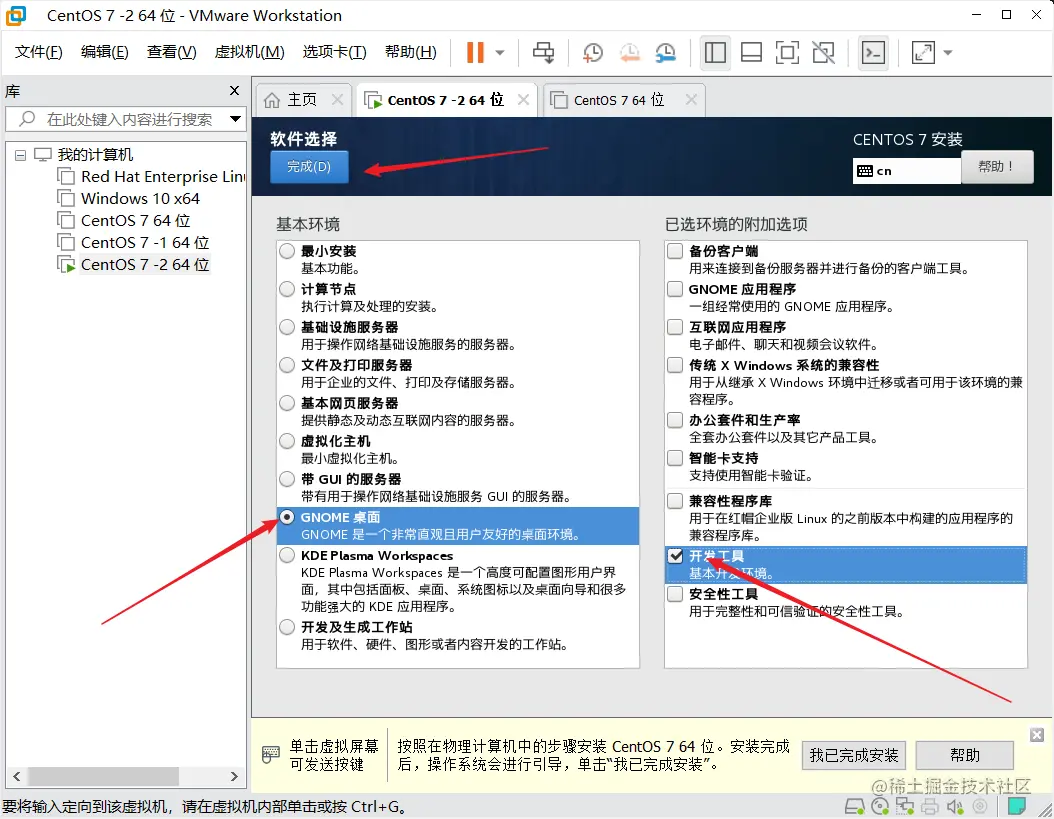
Task: Uncheck the 开发工具 checkbox
Action: (675, 556)
